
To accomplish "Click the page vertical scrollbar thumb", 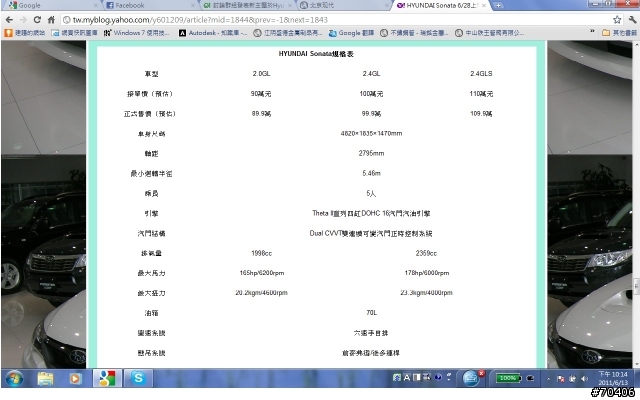I will (x=636, y=287).
